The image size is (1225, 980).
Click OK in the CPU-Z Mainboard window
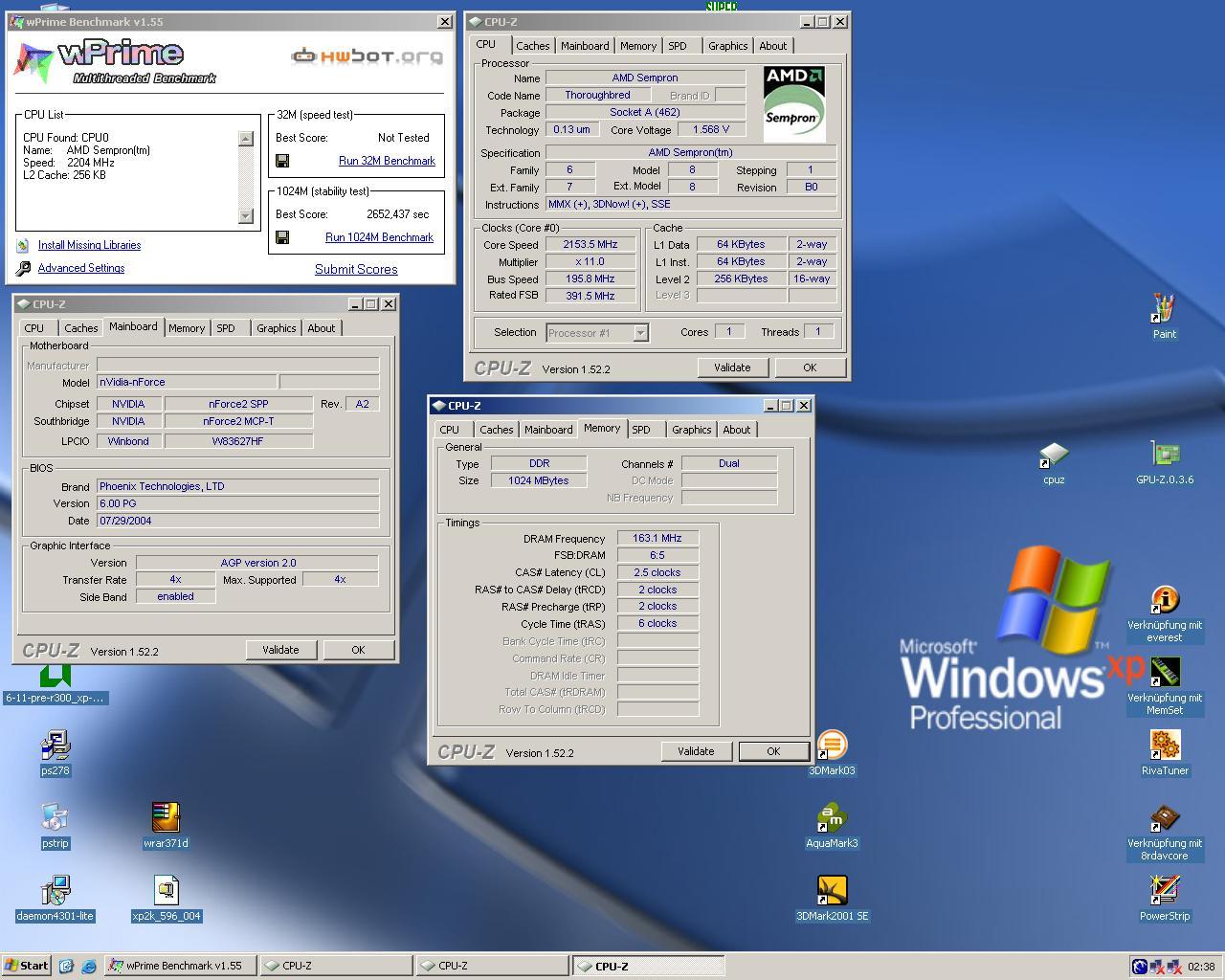point(358,650)
